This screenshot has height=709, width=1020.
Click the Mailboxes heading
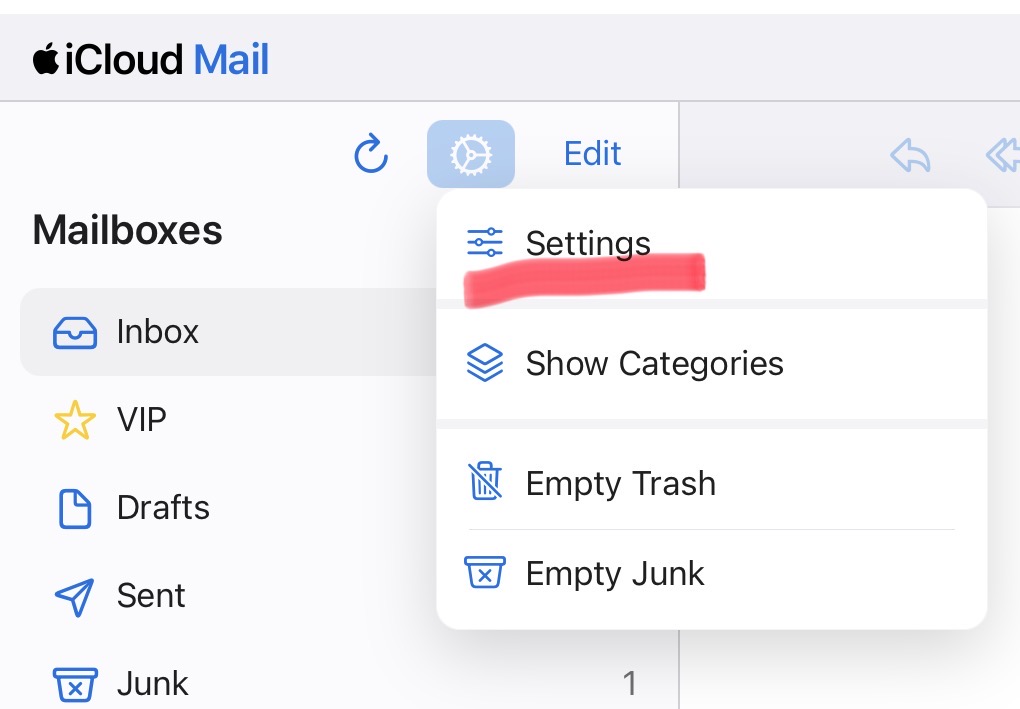click(x=128, y=230)
